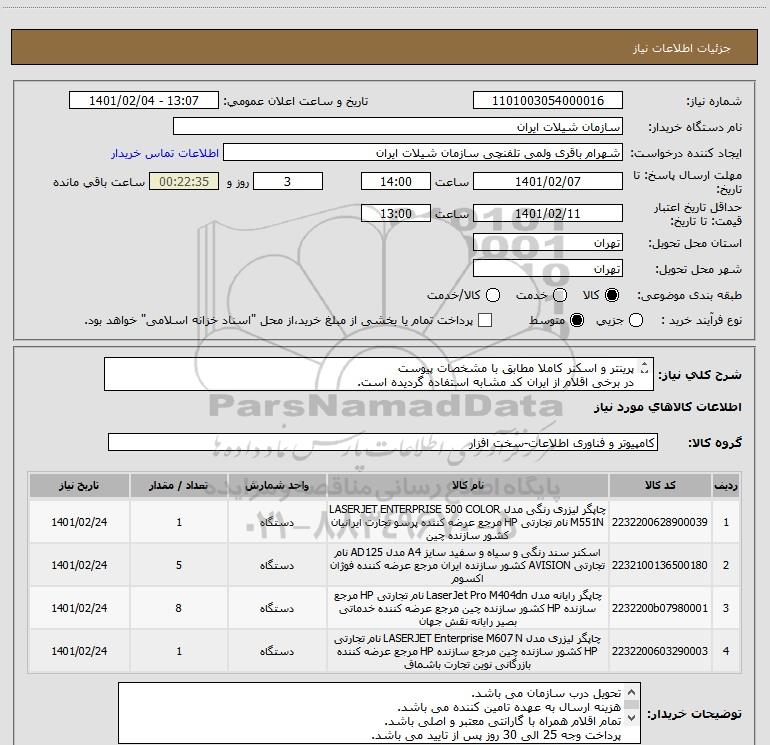Click the buyer name field سازمان شیلات ایران
The height and width of the screenshot is (745, 770).
(398, 127)
